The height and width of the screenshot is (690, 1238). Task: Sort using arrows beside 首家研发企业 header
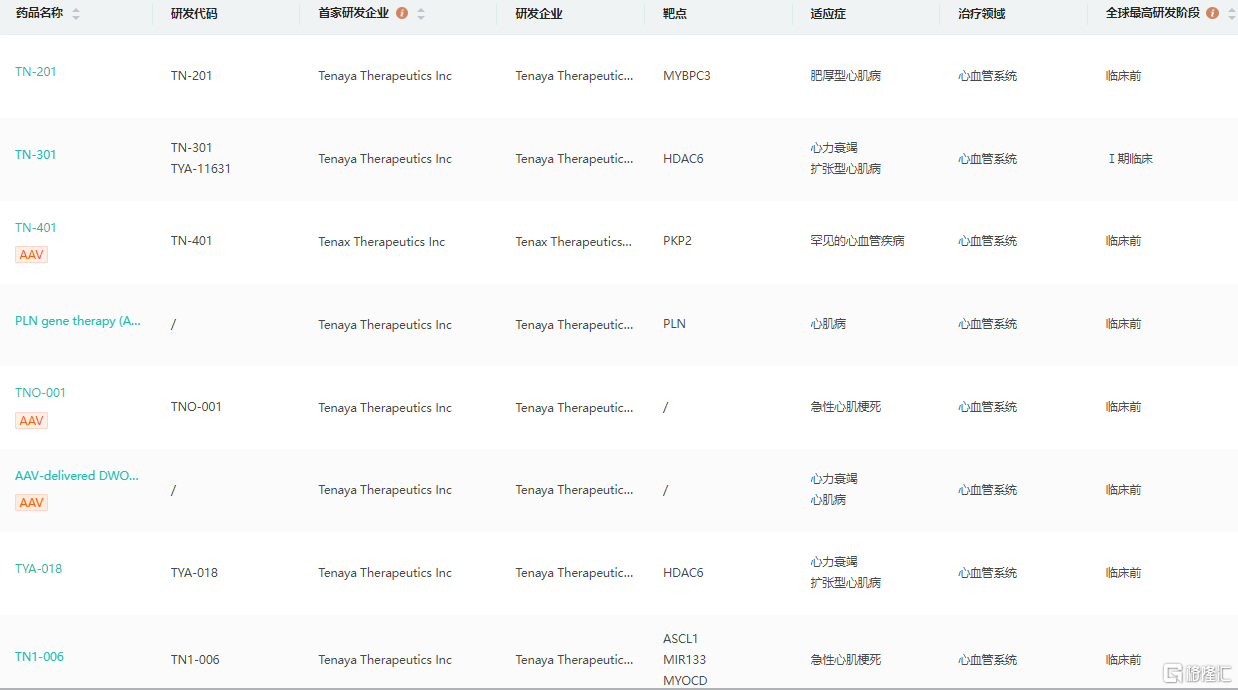click(x=421, y=14)
